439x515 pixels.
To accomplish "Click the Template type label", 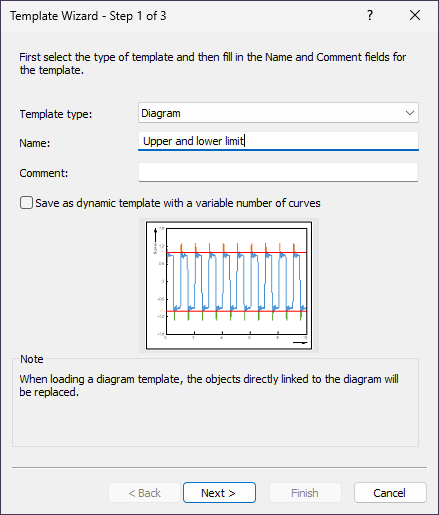I will point(56,114).
